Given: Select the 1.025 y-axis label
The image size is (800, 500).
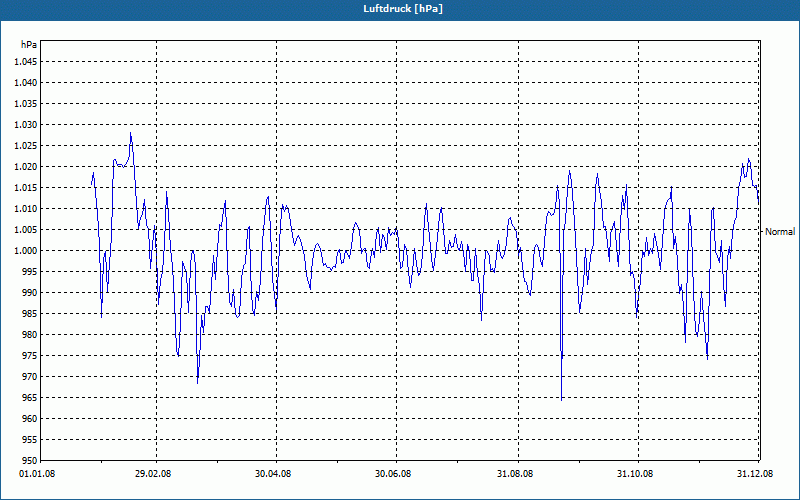Looking at the screenshot, I should click(26, 145).
